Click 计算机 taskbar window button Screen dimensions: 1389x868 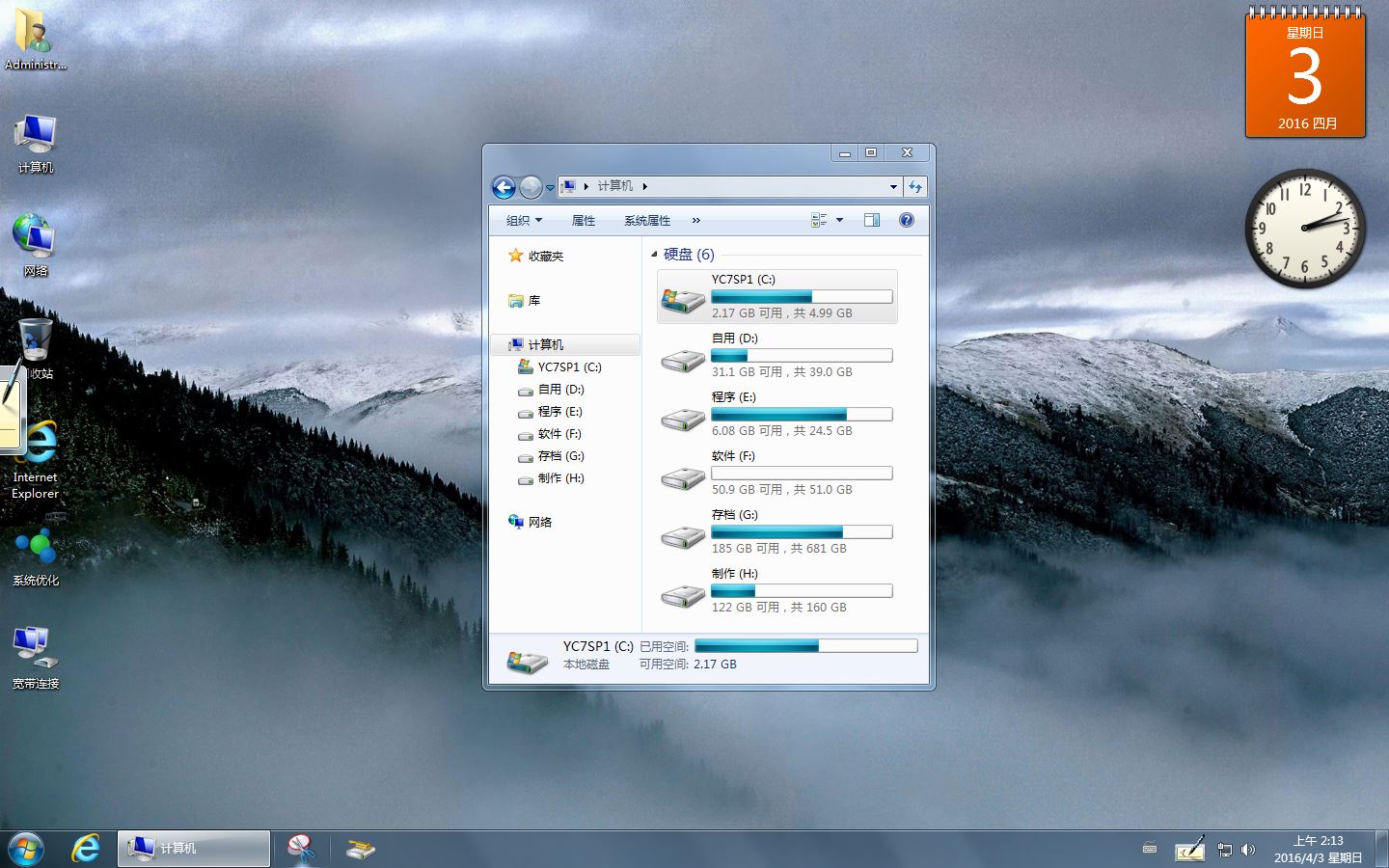(x=194, y=849)
